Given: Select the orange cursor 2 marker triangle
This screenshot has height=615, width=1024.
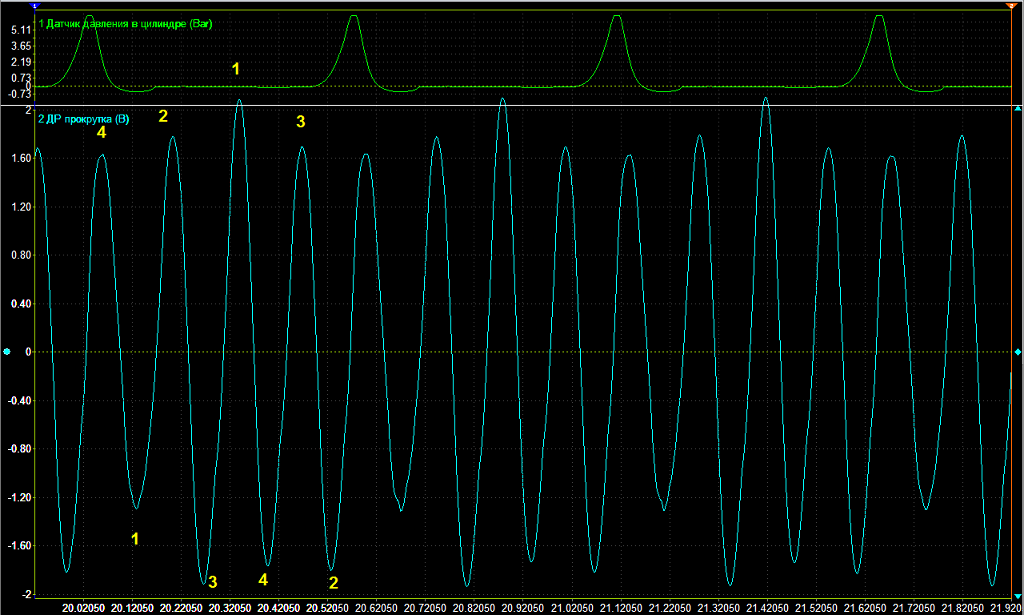Looking at the screenshot, I should pos(1011,6).
